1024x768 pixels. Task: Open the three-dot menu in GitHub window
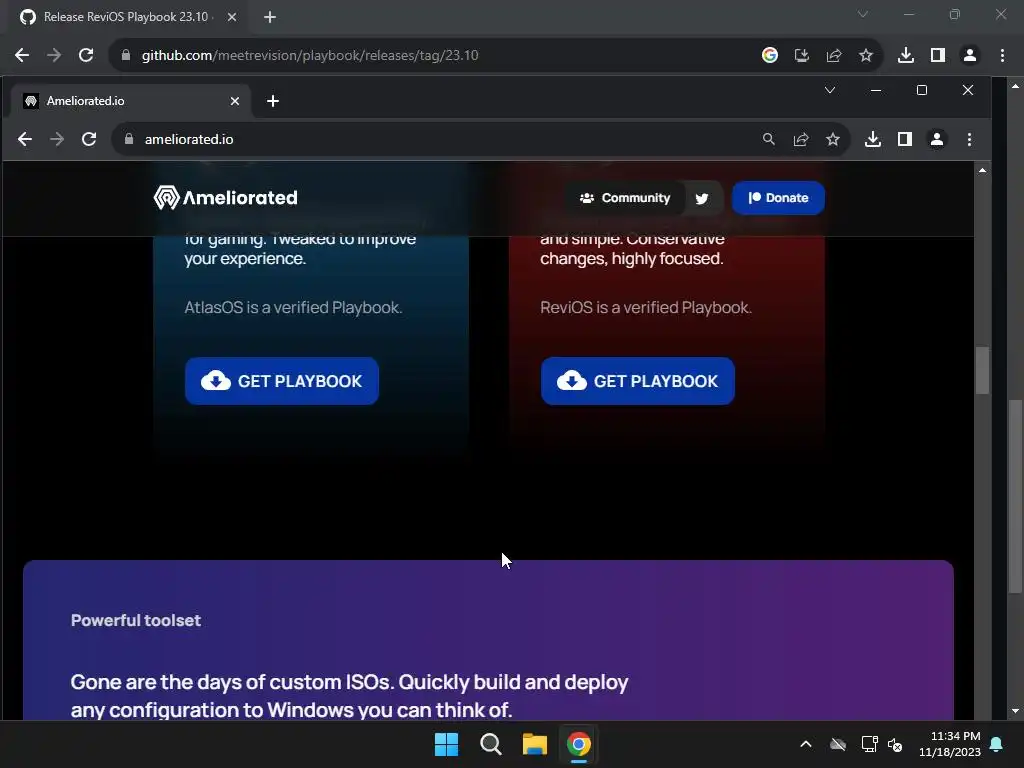(1002, 55)
